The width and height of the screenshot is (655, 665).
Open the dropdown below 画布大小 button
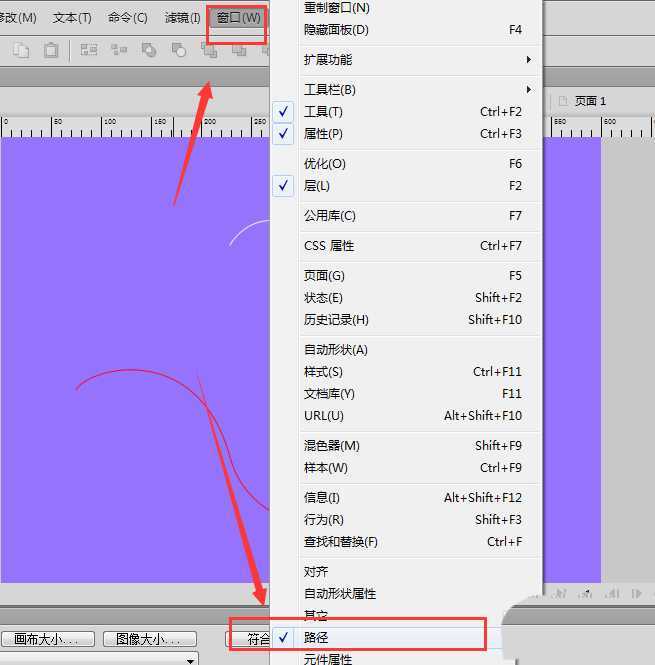[x=190, y=660]
